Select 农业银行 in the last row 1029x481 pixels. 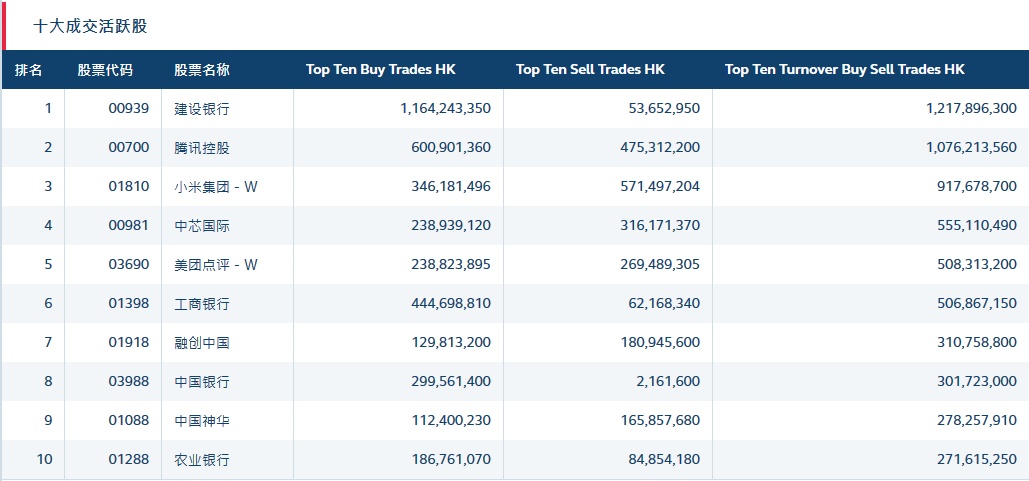(x=202, y=460)
